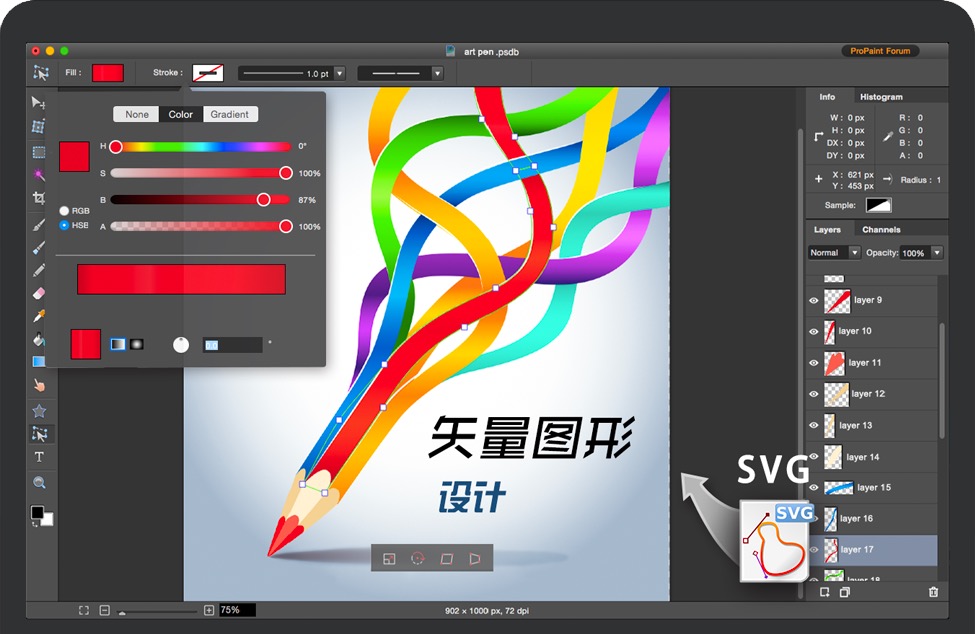Screen dimensions: 975x634
Task: Select the linear gradient type button
Action: click(x=118, y=344)
